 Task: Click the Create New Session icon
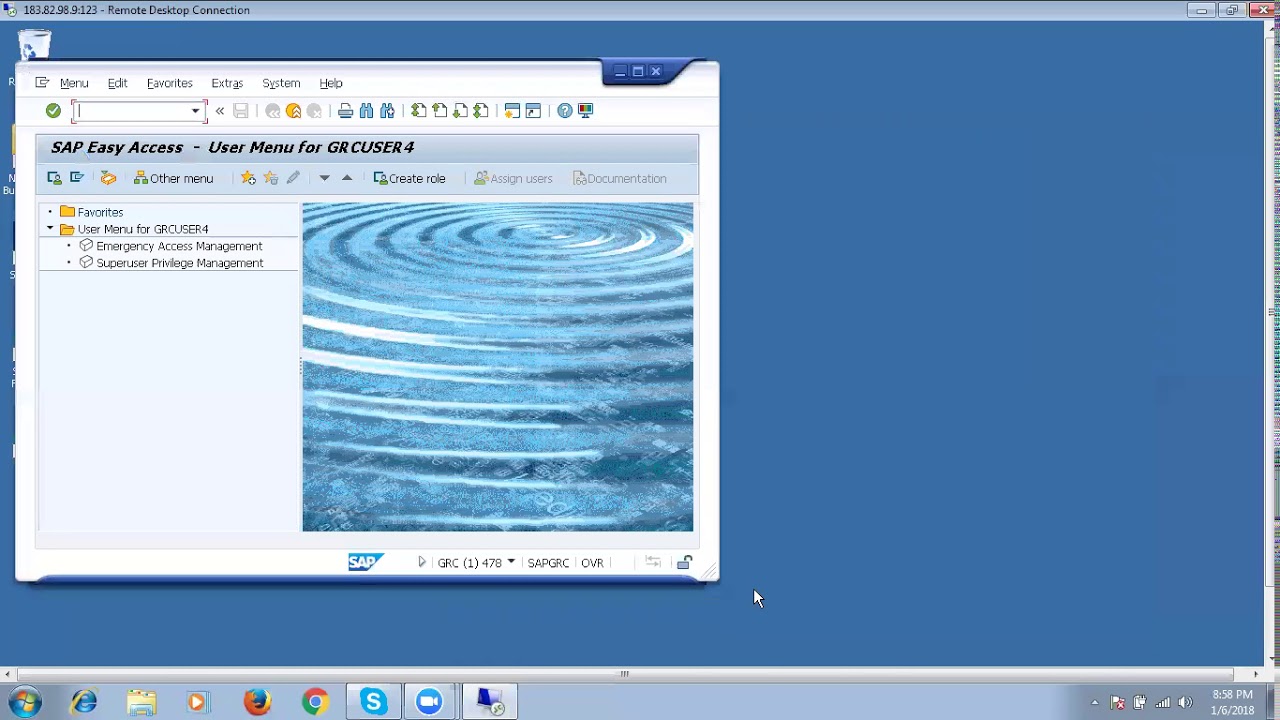pyautogui.click(x=512, y=111)
